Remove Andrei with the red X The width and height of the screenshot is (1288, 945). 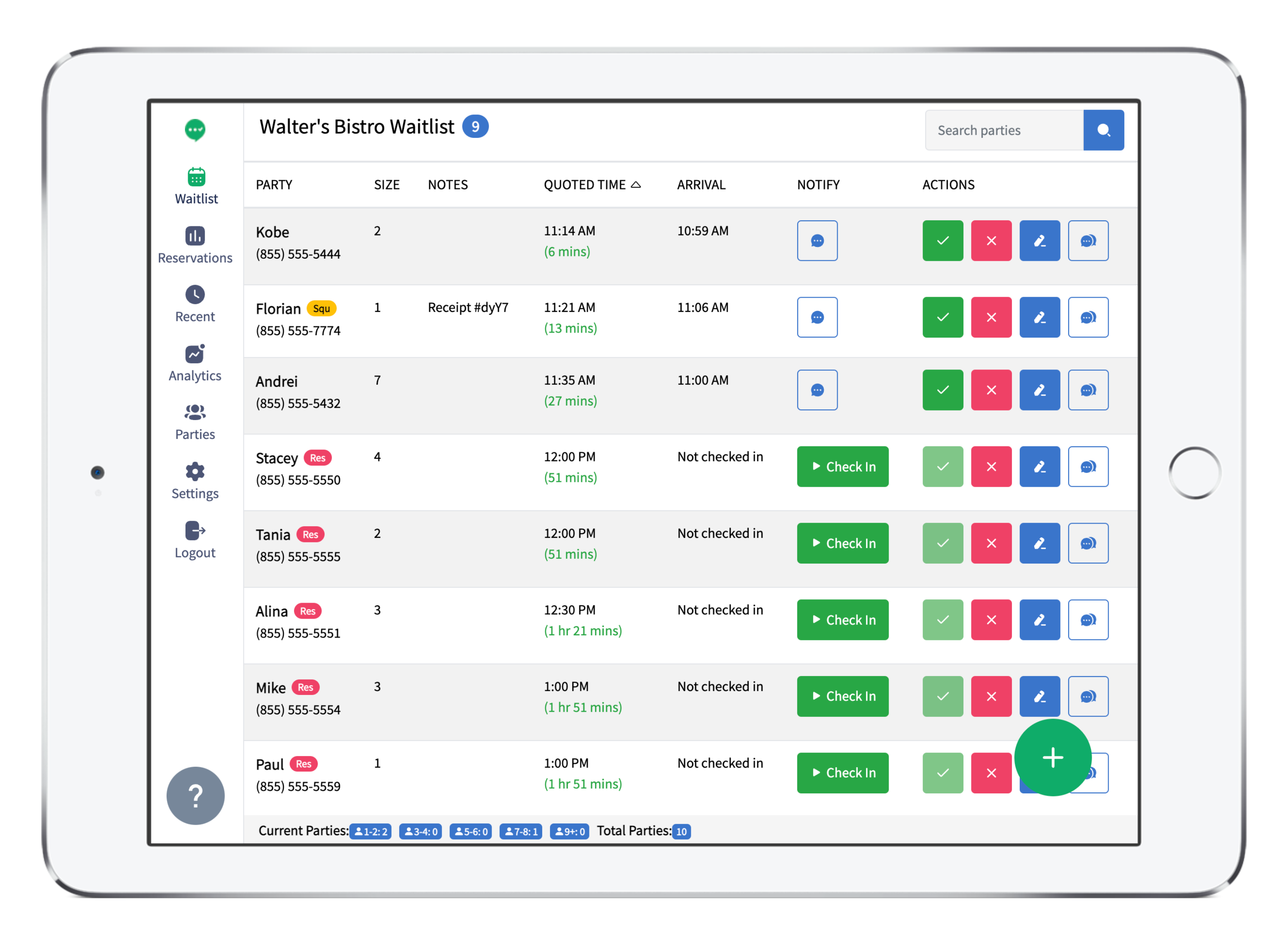(x=992, y=390)
